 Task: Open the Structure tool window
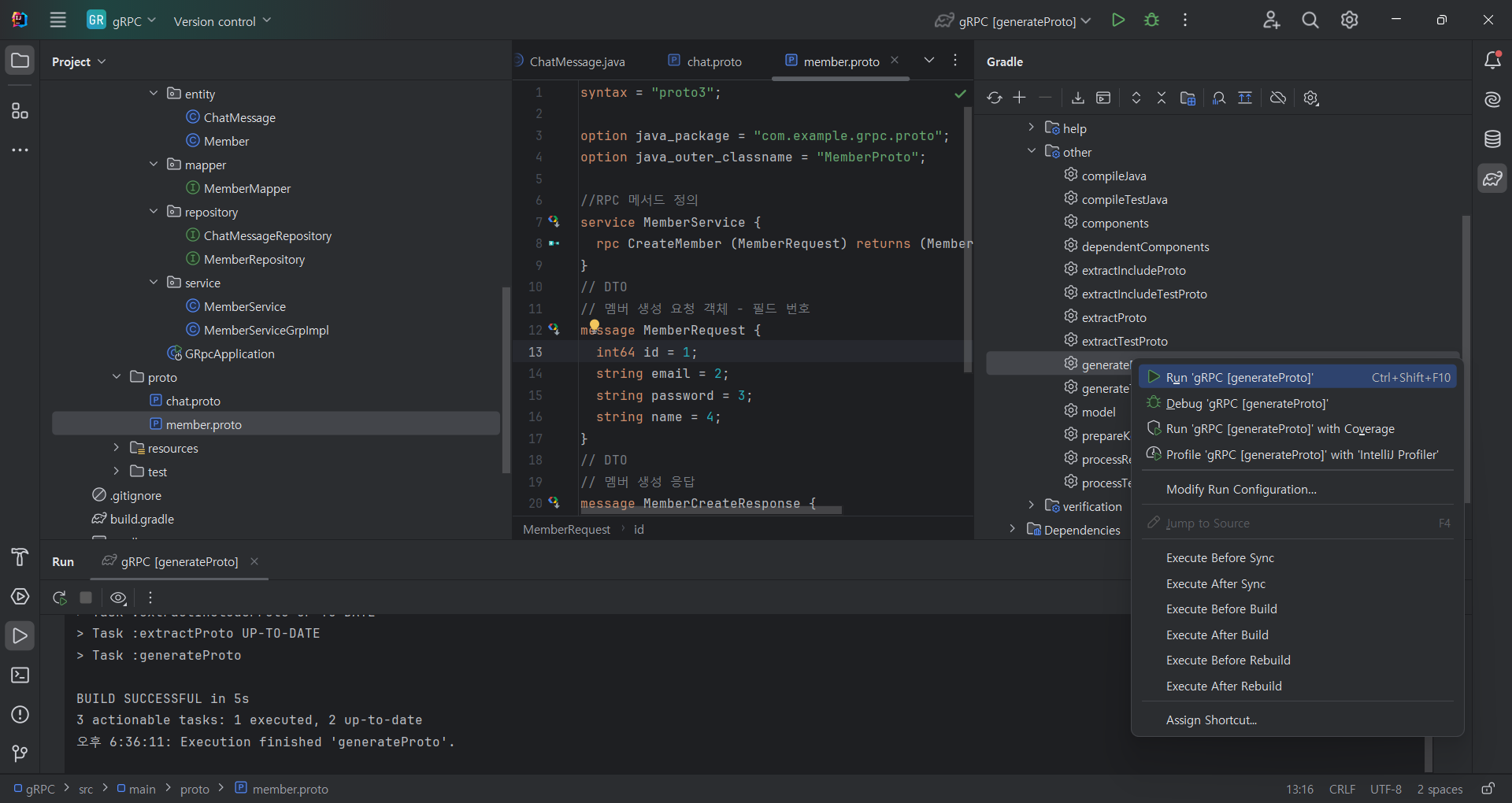point(20,111)
